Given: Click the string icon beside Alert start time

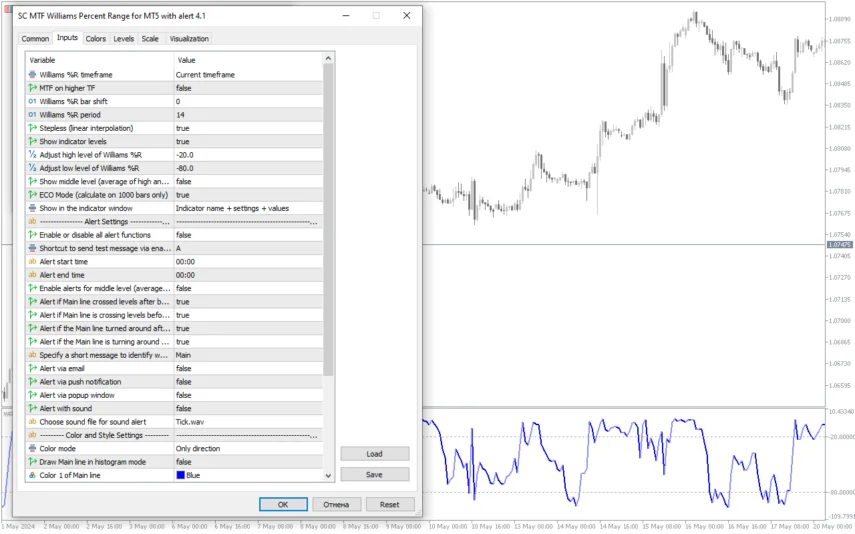Looking at the screenshot, I should [32, 261].
